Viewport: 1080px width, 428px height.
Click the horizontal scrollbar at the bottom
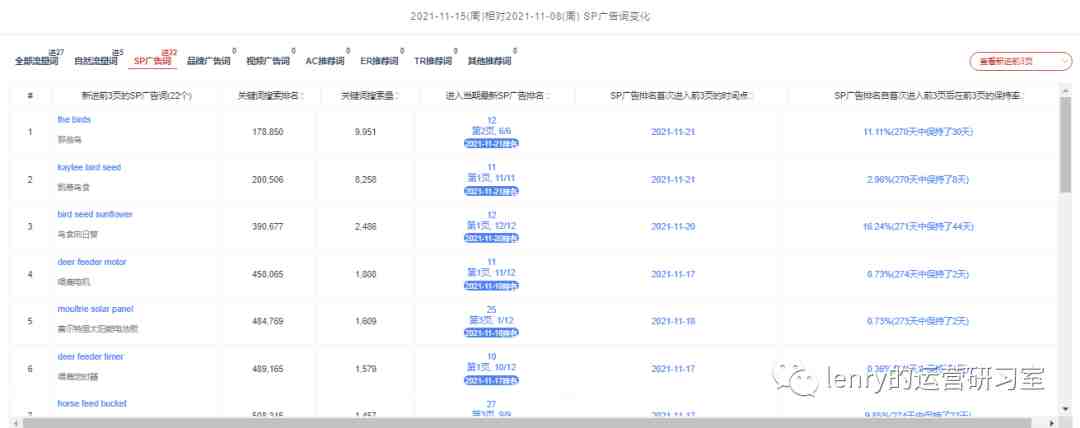pos(527,422)
